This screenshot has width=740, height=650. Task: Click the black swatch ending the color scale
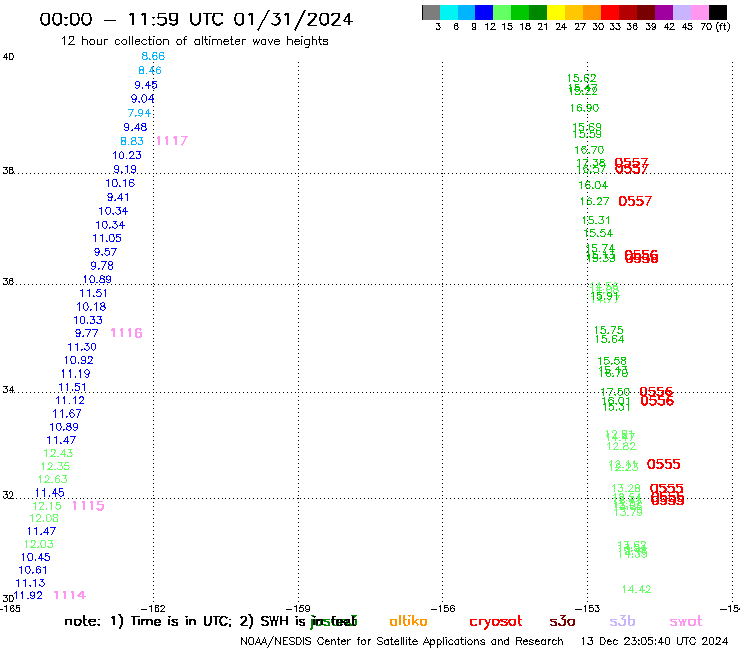(718, 12)
